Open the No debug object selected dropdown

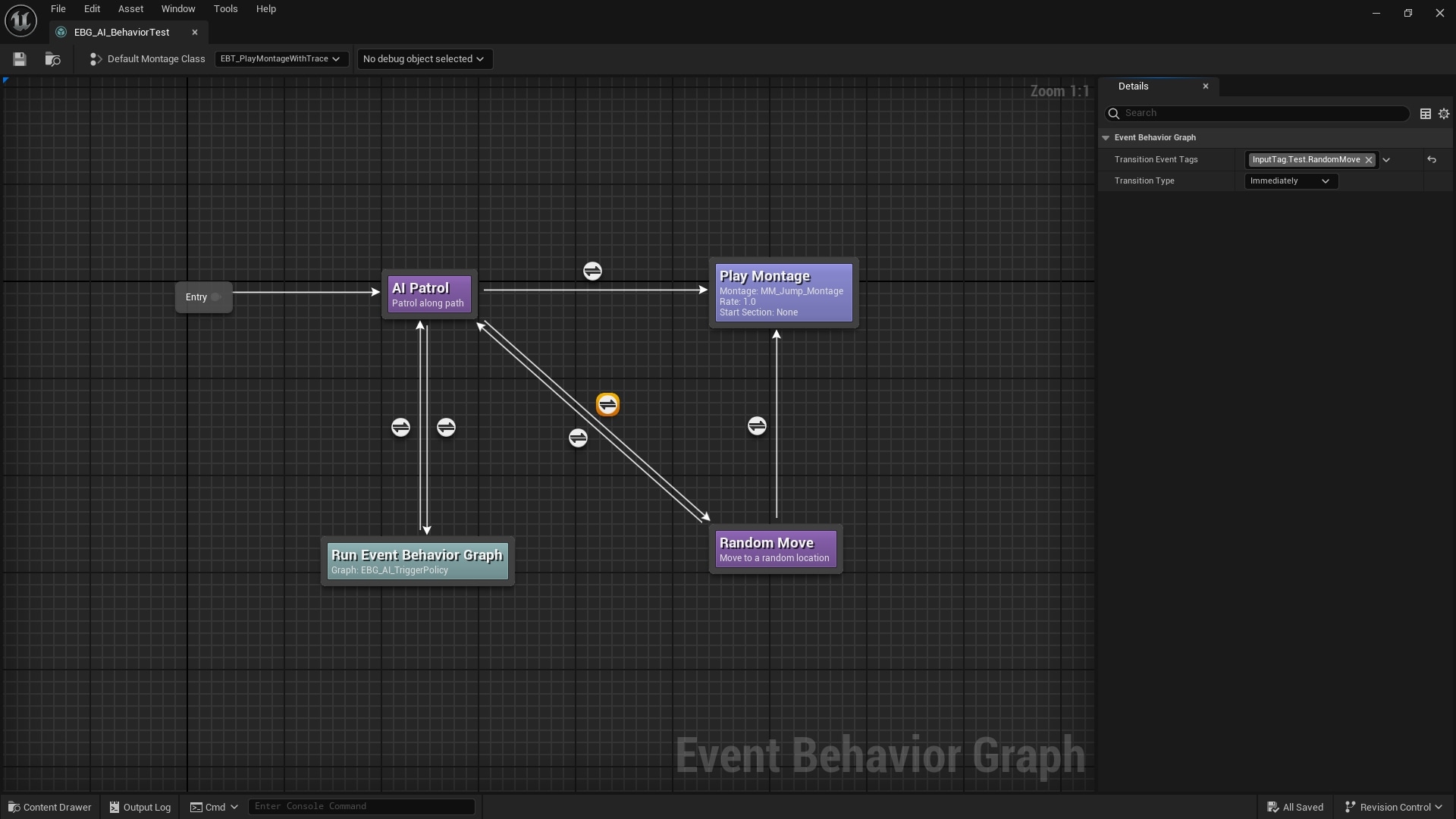(x=424, y=58)
